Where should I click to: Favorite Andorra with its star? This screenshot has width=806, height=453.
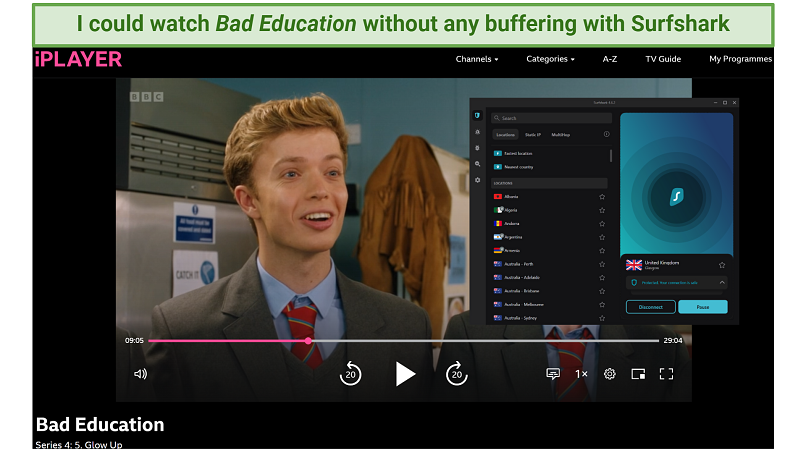602,224
